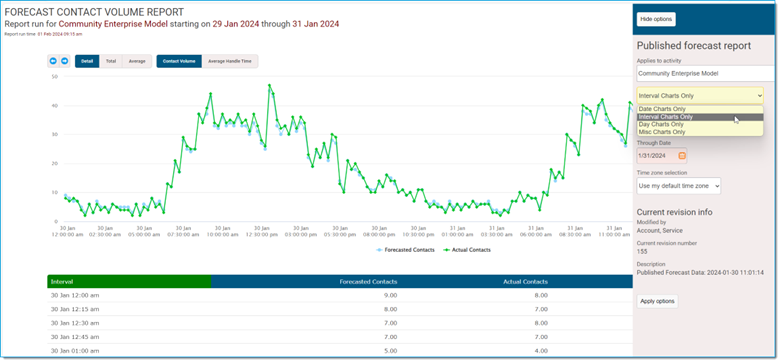Click the 'Published forecast report' heading

click(694, 46)
